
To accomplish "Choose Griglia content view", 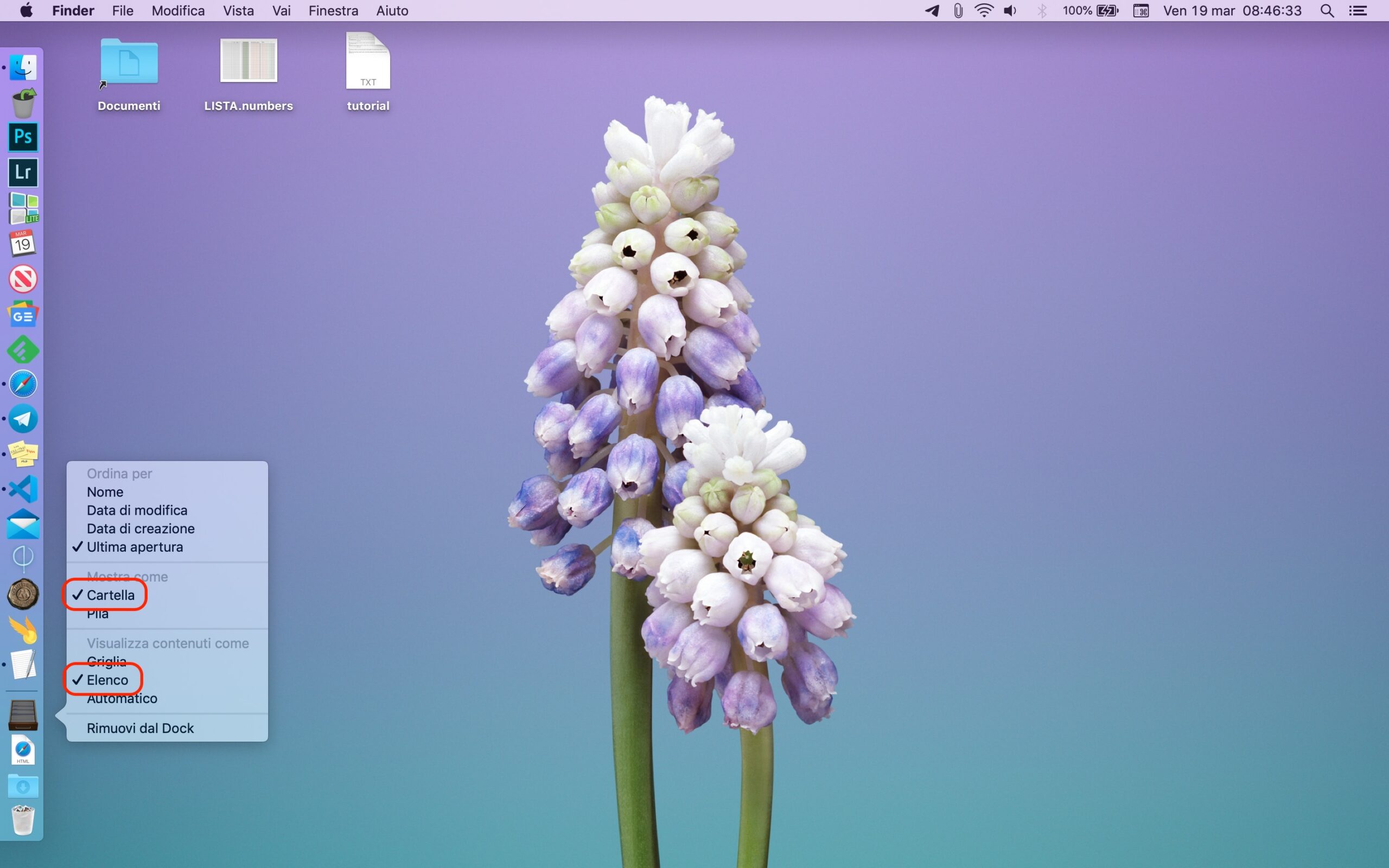I will coord(106,661).
